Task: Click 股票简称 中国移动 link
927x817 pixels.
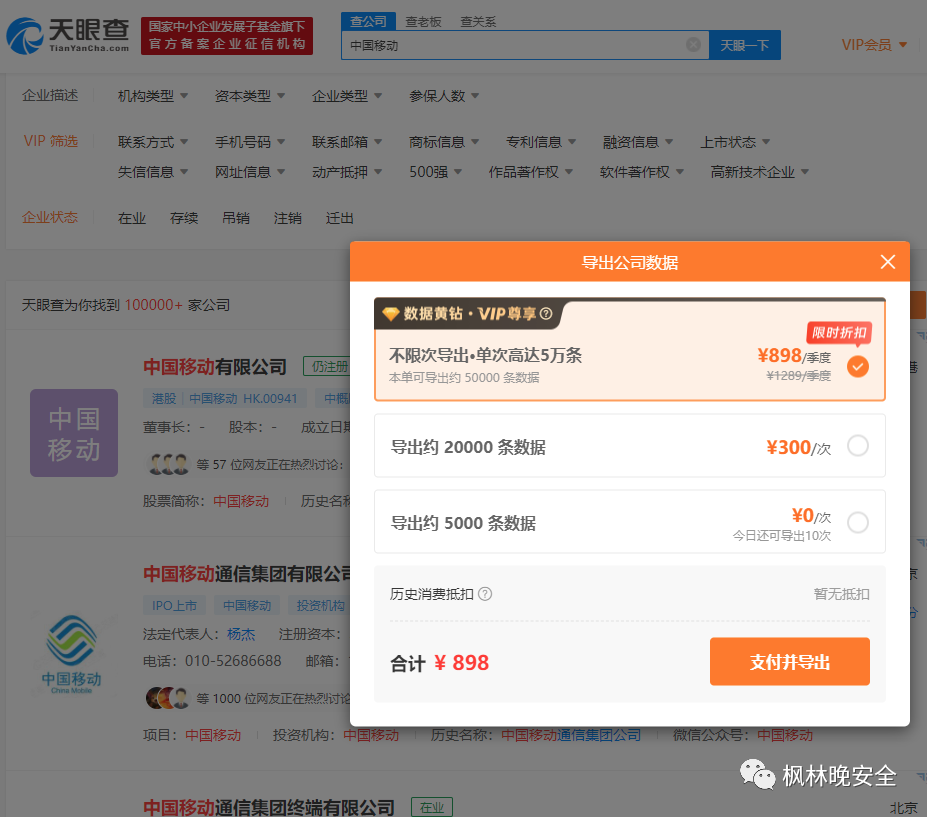Action: [x=241, y=501]
